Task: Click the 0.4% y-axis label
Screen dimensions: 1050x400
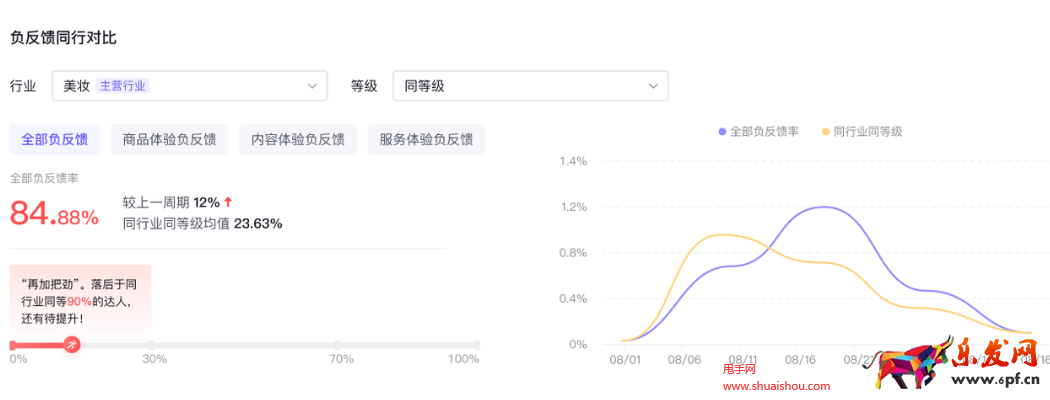Action: 573,298
